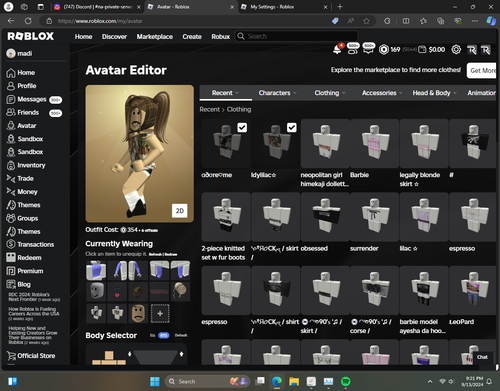Open Profile in the sidebar
The image size is (500, 391).
21,86
